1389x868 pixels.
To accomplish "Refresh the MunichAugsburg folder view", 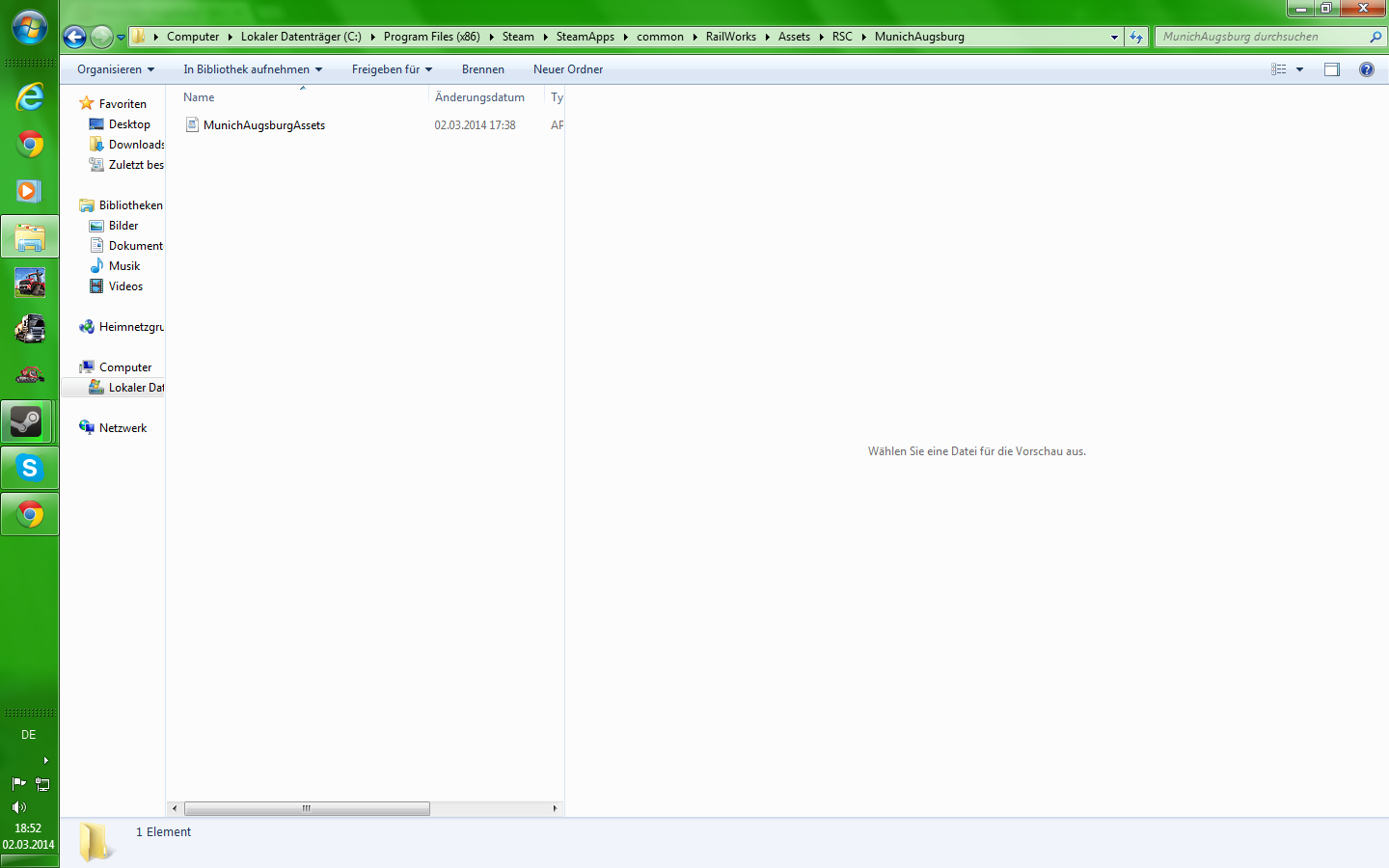I will 1136,37.
